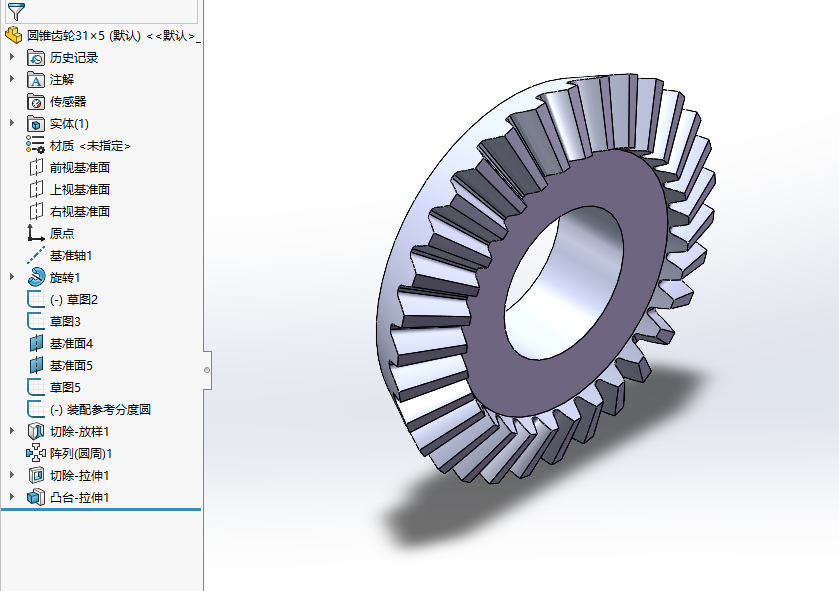Click the 草图2 sketch icon

tap(35, 299)
